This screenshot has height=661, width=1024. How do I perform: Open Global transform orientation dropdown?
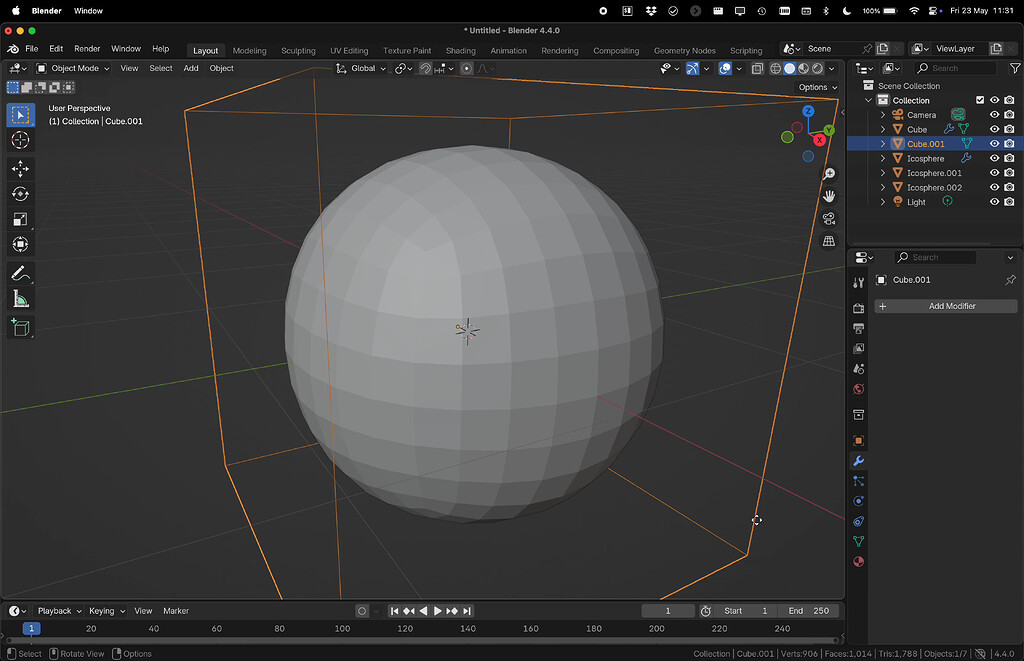(361, 68)
